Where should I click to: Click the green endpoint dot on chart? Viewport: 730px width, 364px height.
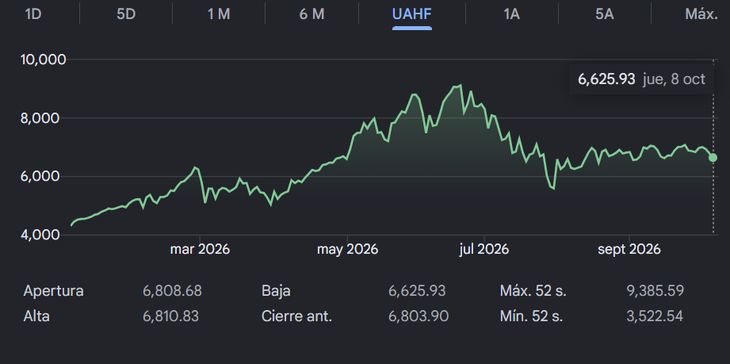click(x=713, y=158)
